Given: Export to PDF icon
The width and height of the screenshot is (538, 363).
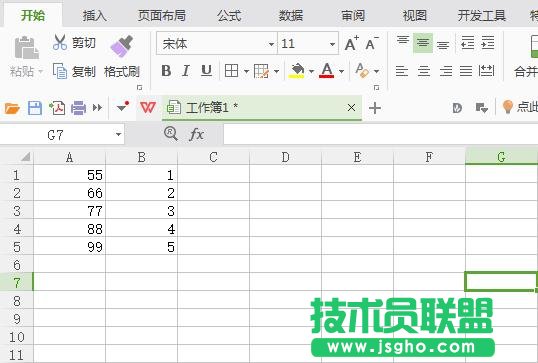Looking at the screenshot, I should coord(57,108).
